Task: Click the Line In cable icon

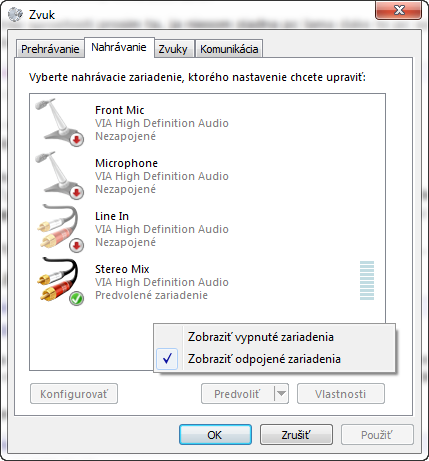Action: (x=59, y=228)
